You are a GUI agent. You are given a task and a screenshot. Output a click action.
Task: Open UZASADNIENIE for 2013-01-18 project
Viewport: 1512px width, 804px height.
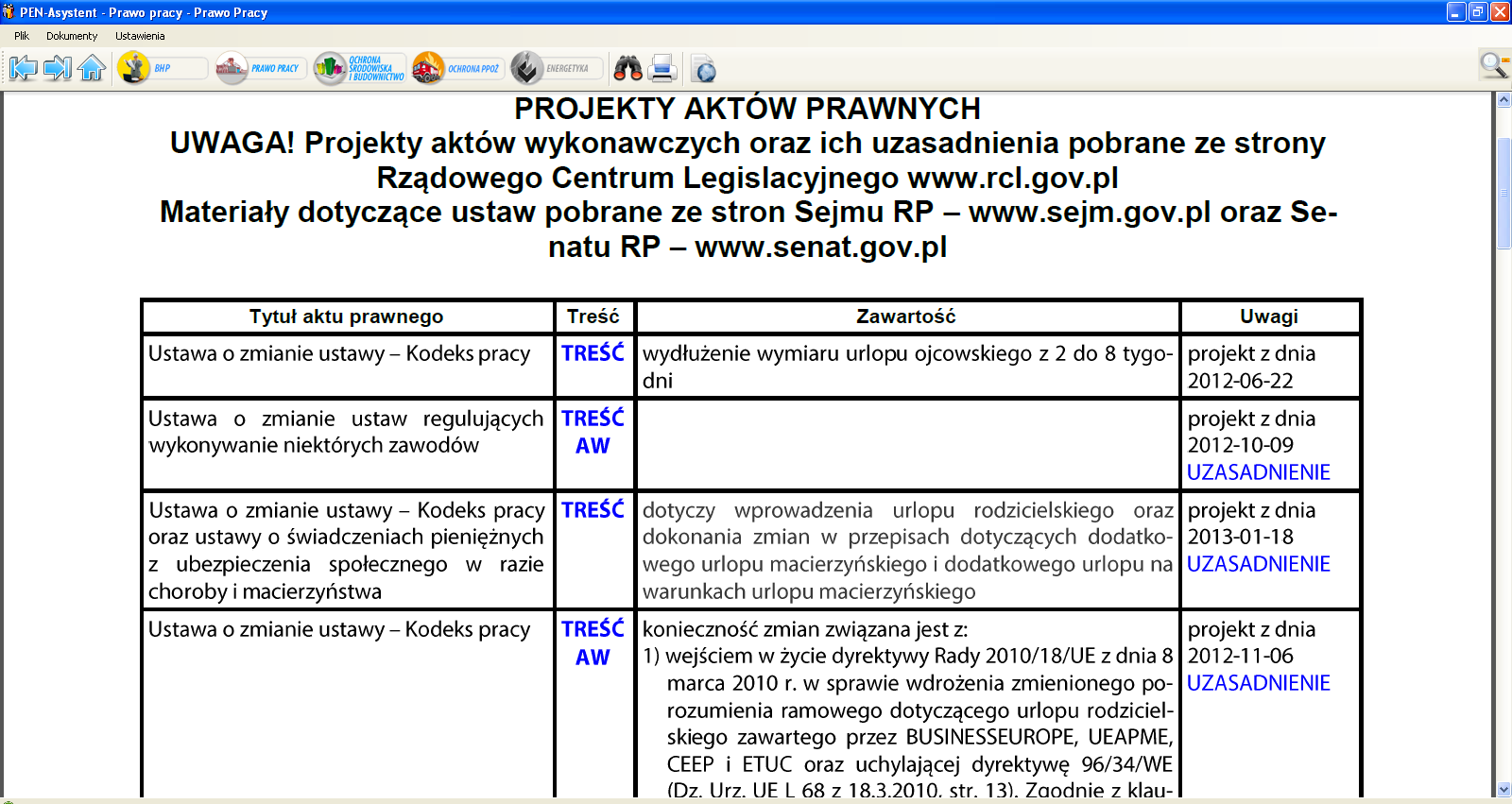pos(1258,564)
